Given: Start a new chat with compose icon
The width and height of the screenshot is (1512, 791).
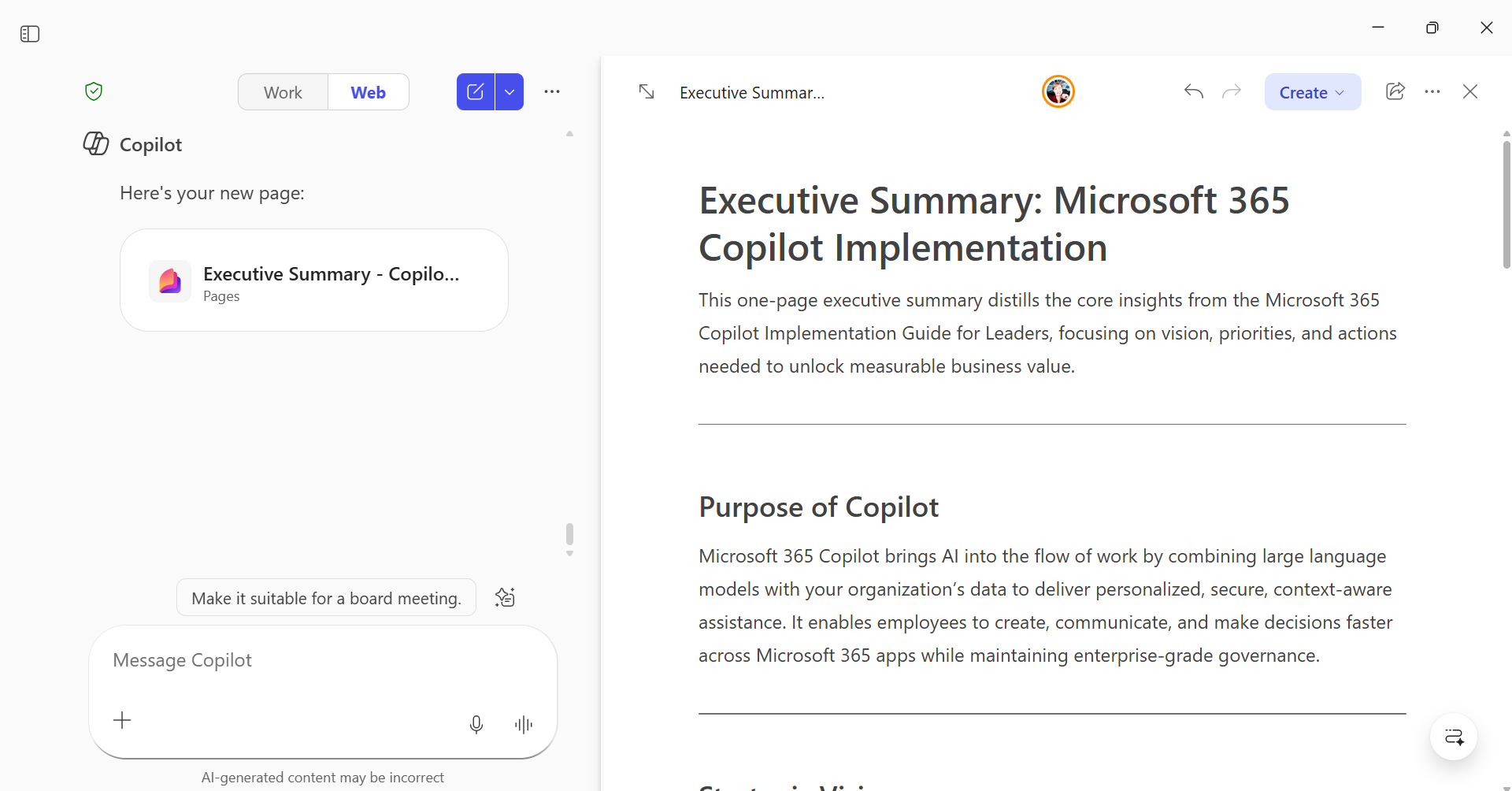Looking at the screenshot, I should click(x=476, y=92).
